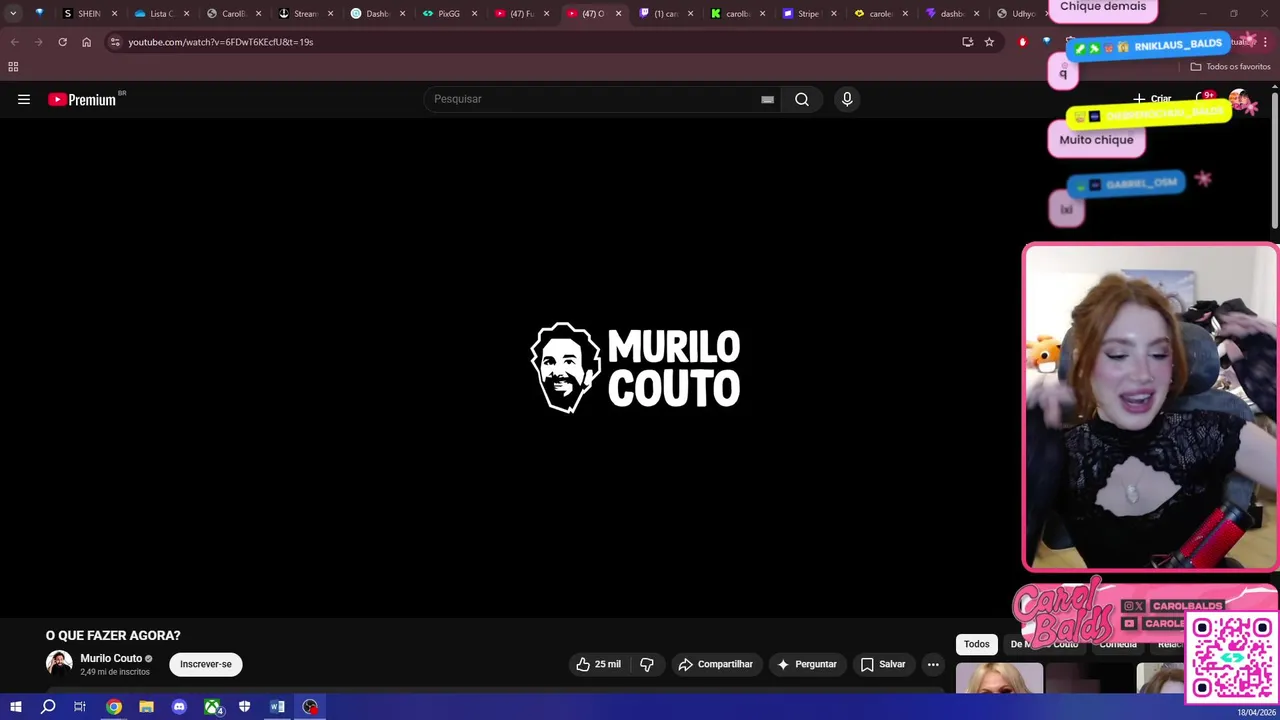Open Microsoft Word from the taskbar
This screenshot has height=720, width=1280.
click(x=277, y=707)
